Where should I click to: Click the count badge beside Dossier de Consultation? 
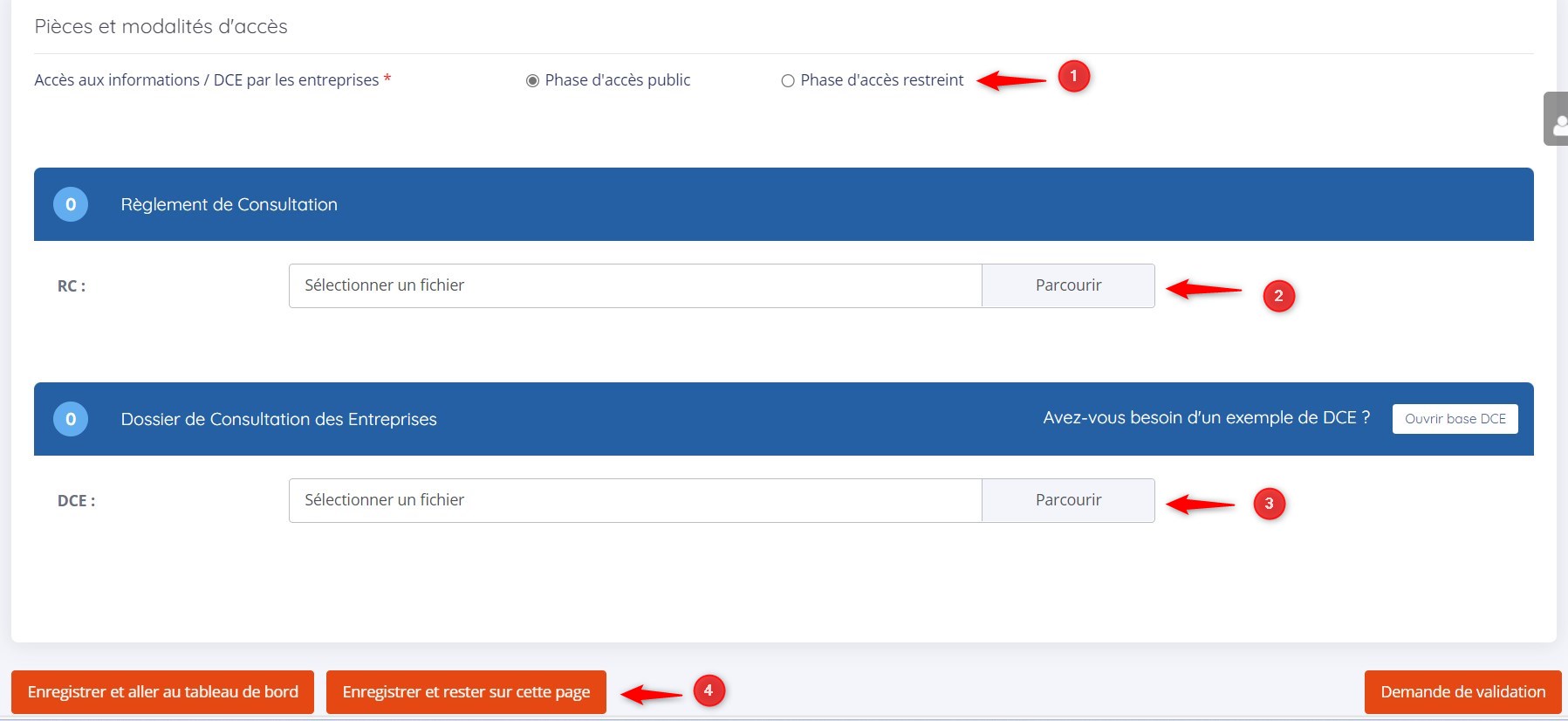(71, 419)
